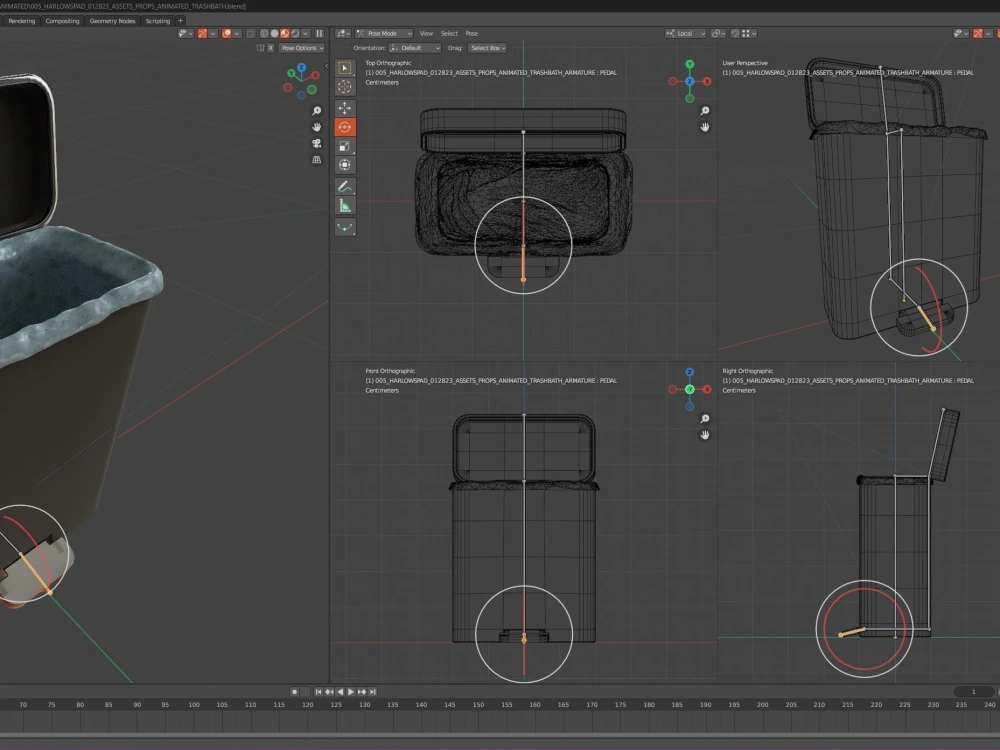1000x750 pixels.
Task: Open the Orientation Default dropdown
Action: tap(413, 47)
